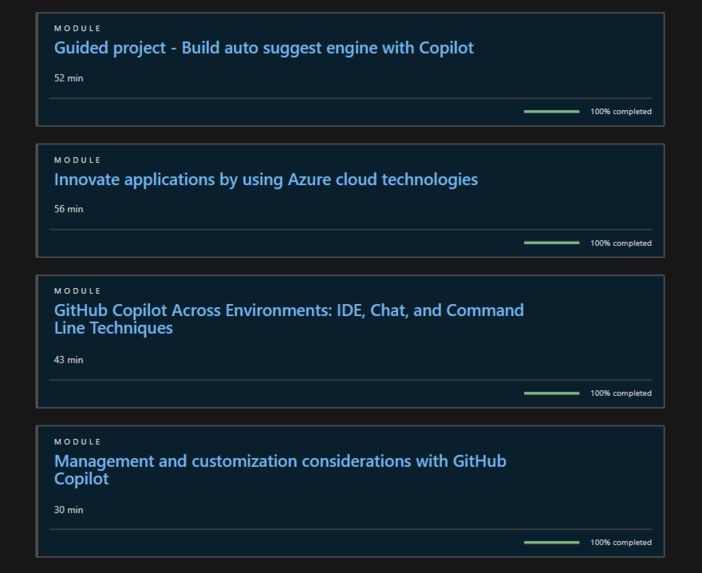The width and height of the screenshot is (702, 573).
Task: Click MODULE label above Management and customization title
Action: click(77, 442)
